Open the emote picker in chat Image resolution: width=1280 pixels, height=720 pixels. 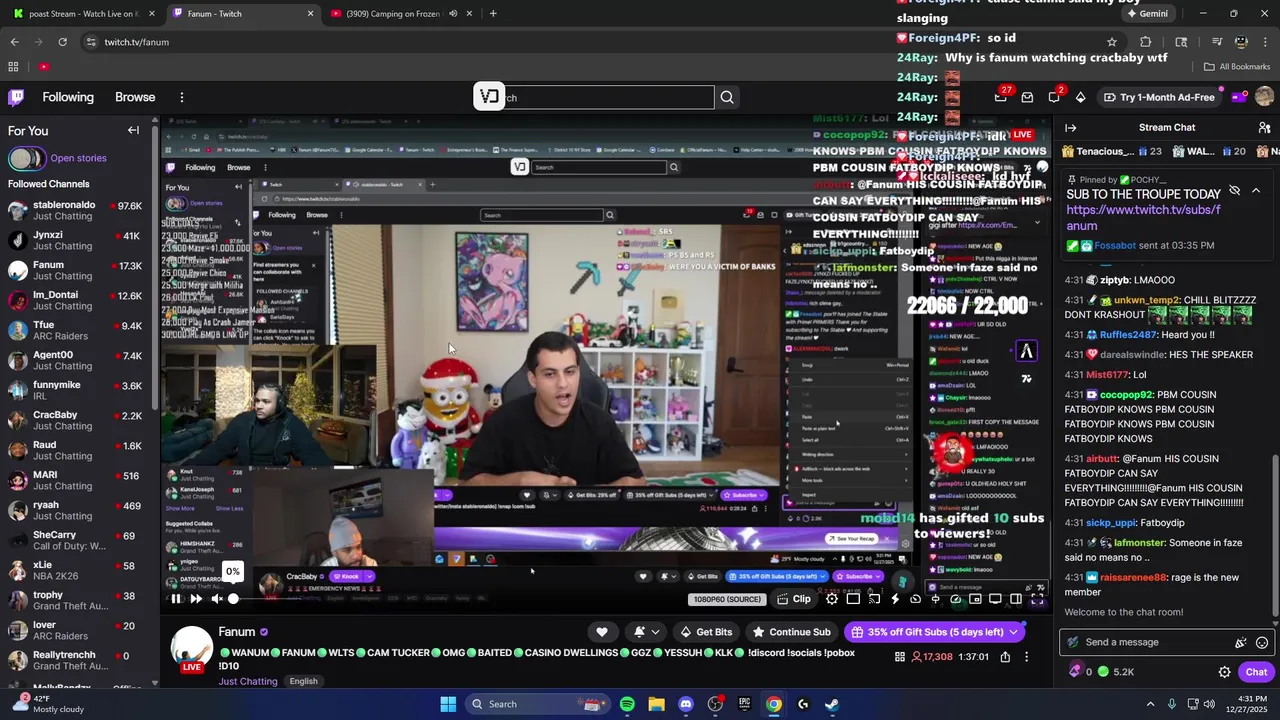coord(1262,643)
